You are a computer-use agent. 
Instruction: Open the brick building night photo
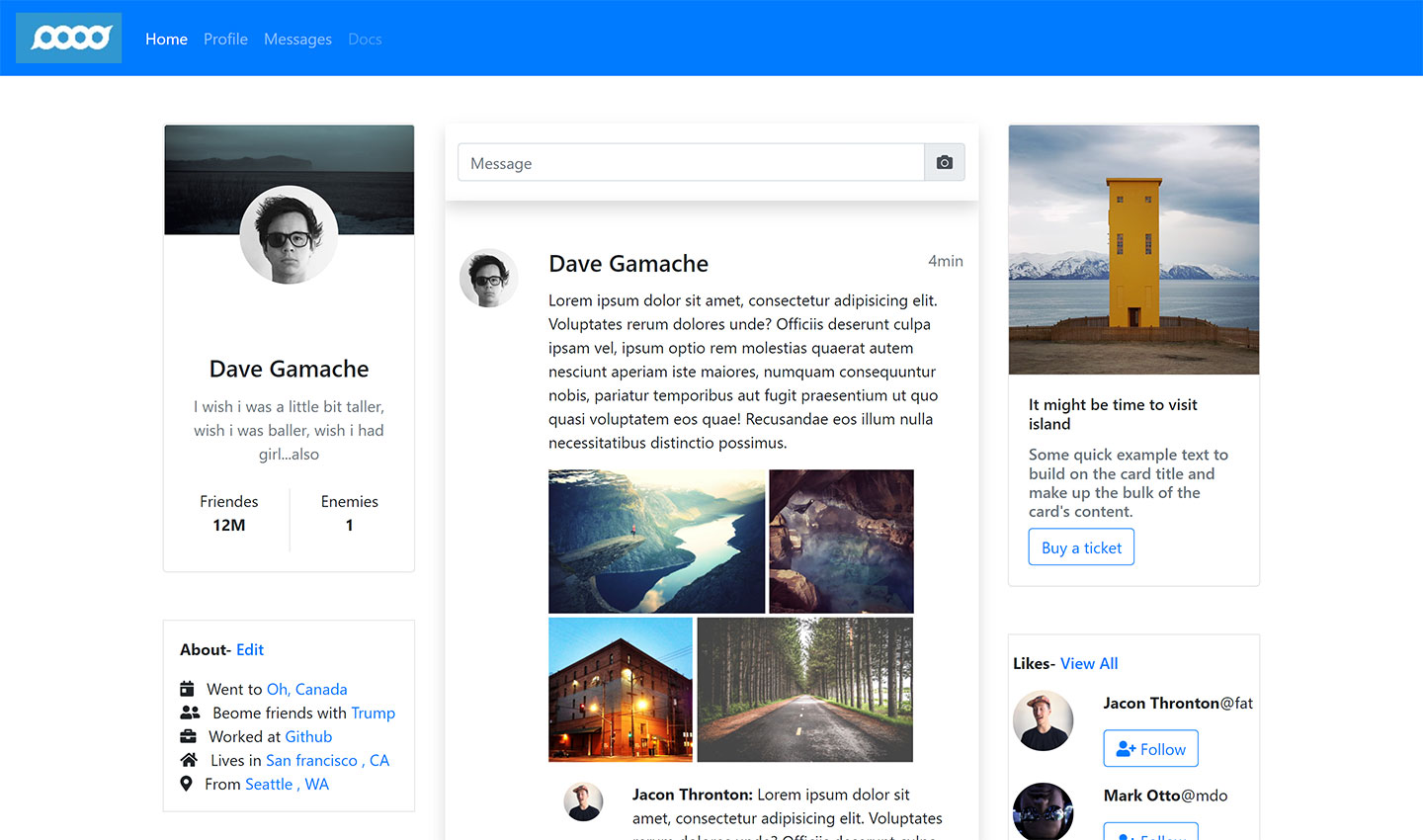pos(621,690)
